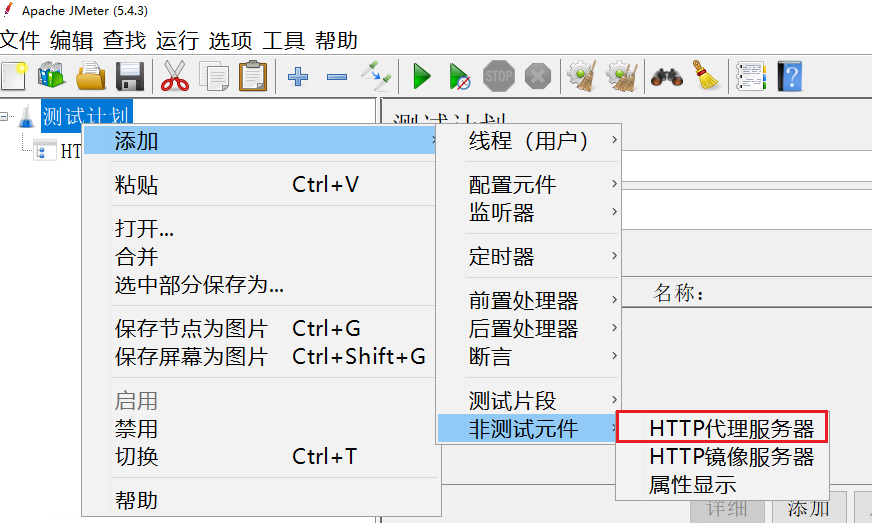Expand the 线程（用户）submenu
Screen dimensions: 872x523
(x=528, y=140)
